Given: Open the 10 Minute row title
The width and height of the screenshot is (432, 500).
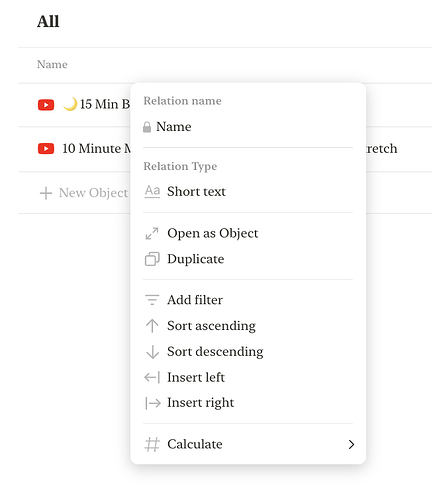Looking at the screenshot, I should pyautogui.click(x=97, y=149).
